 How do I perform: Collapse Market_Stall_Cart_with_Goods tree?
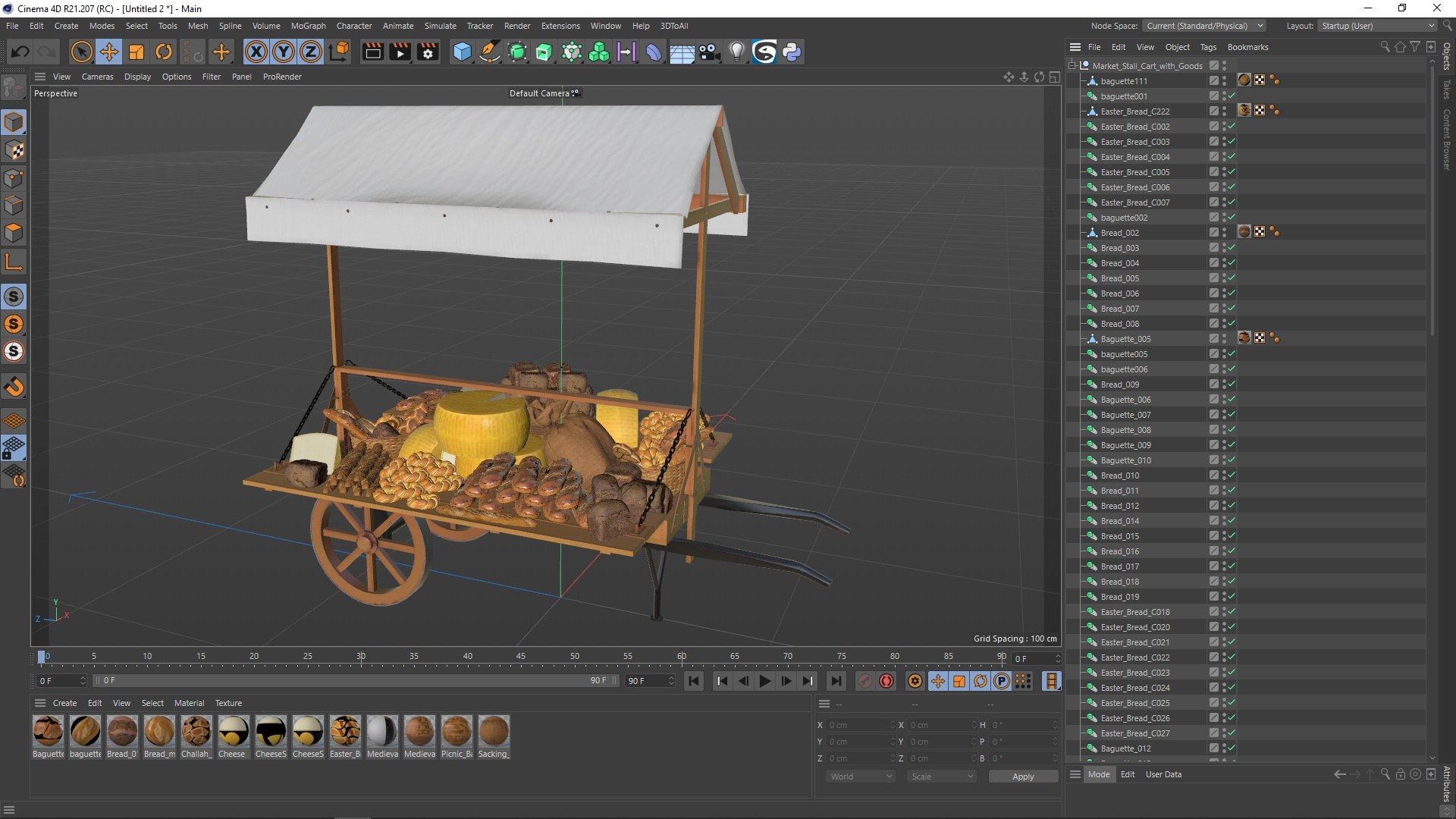[x=1072, y=66]
